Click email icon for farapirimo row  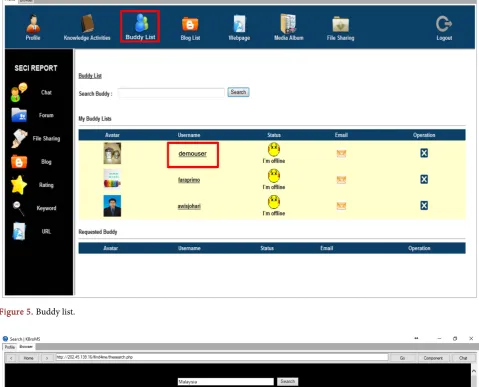pos(341,180)
